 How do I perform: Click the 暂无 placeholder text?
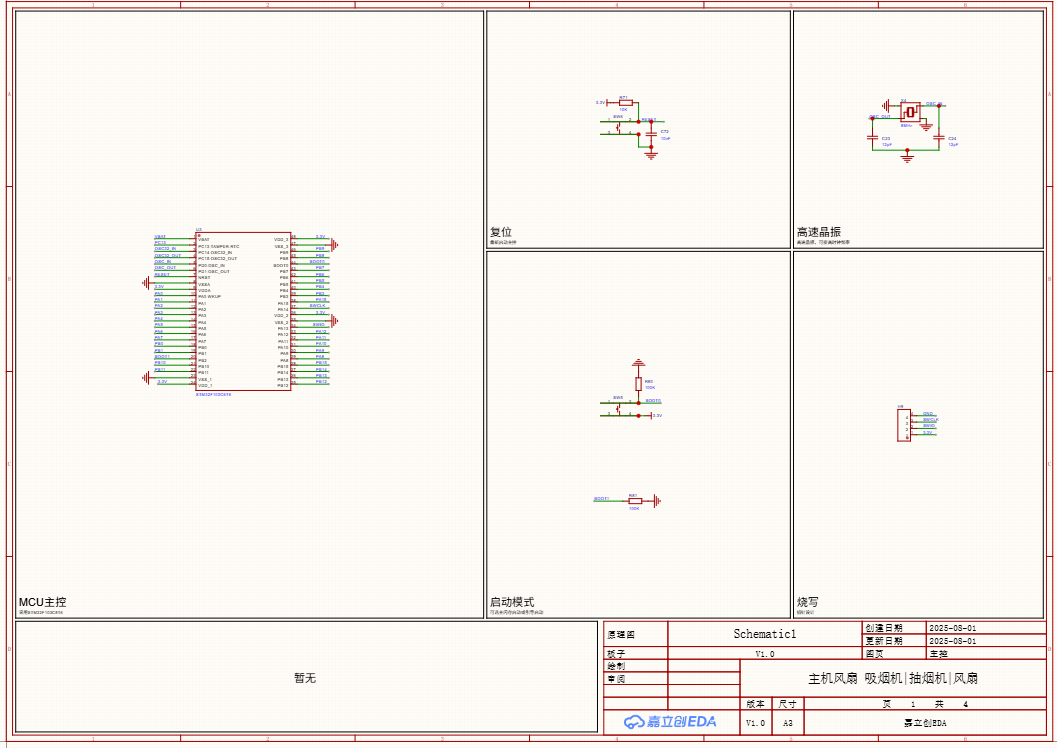click(305, 678)
